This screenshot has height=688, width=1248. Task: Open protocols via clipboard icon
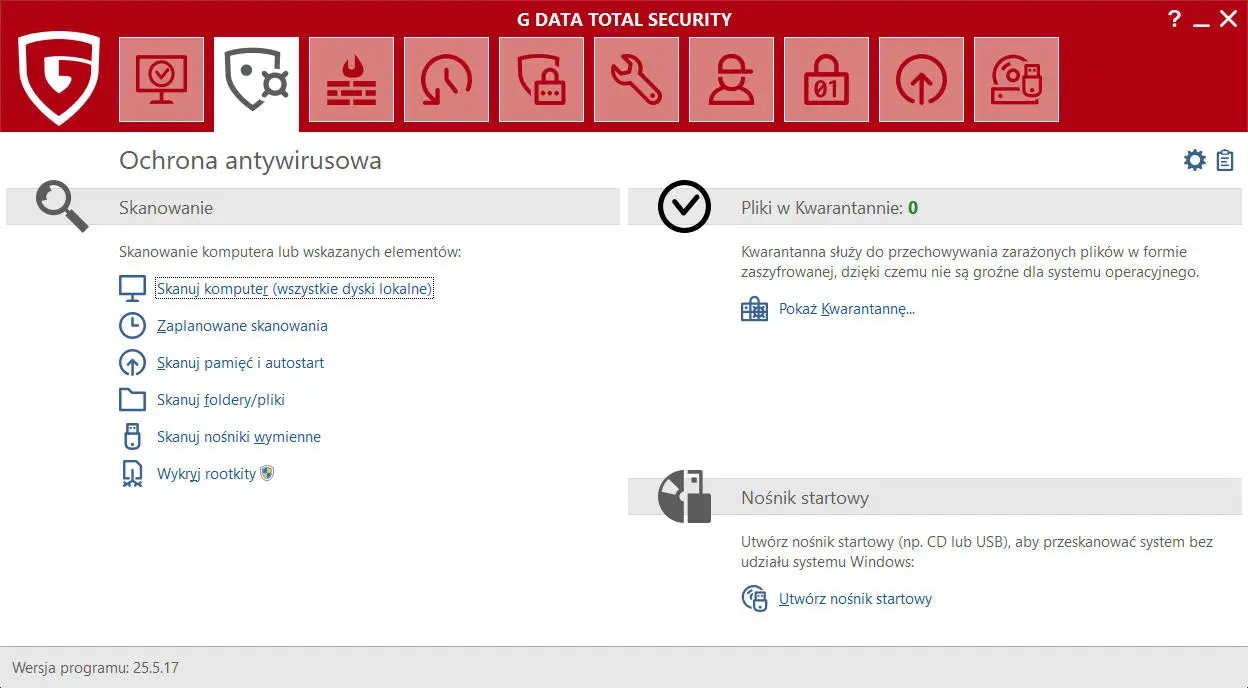click(1224, 159)
